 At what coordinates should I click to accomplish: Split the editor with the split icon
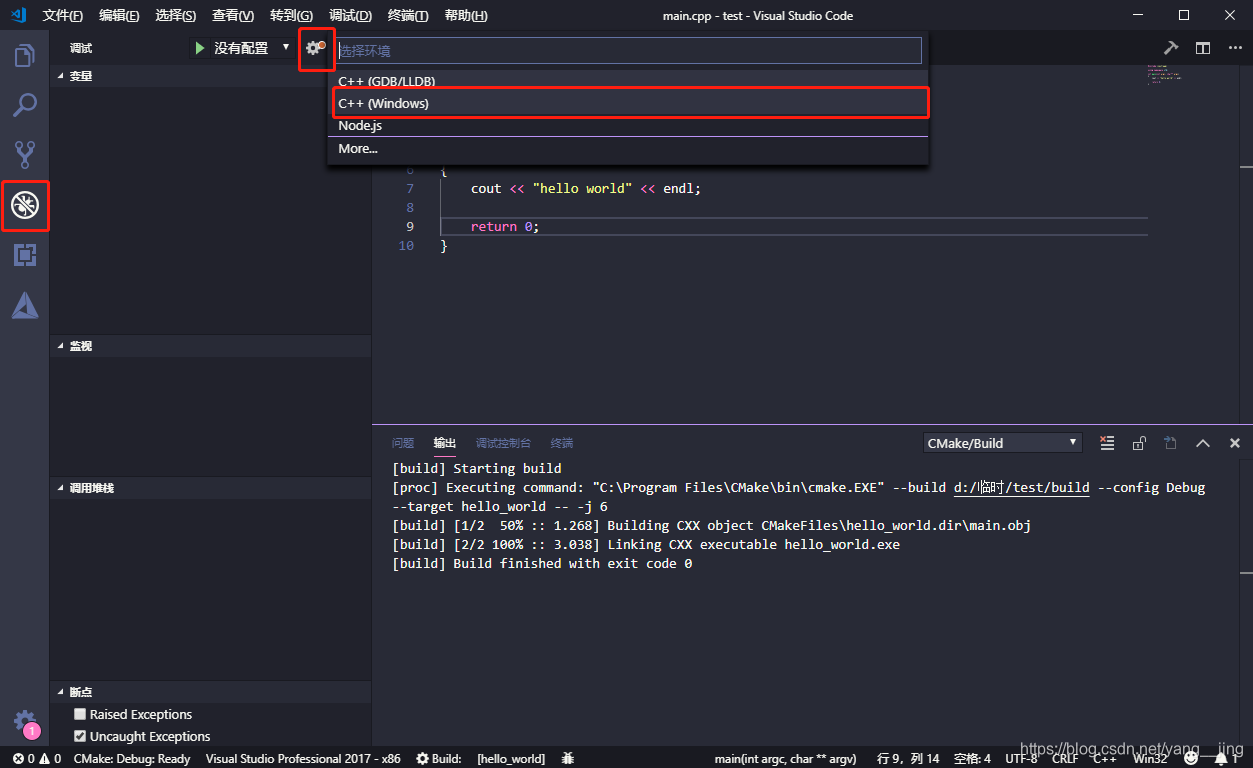pyautogui.click(x=1203, y=48)
